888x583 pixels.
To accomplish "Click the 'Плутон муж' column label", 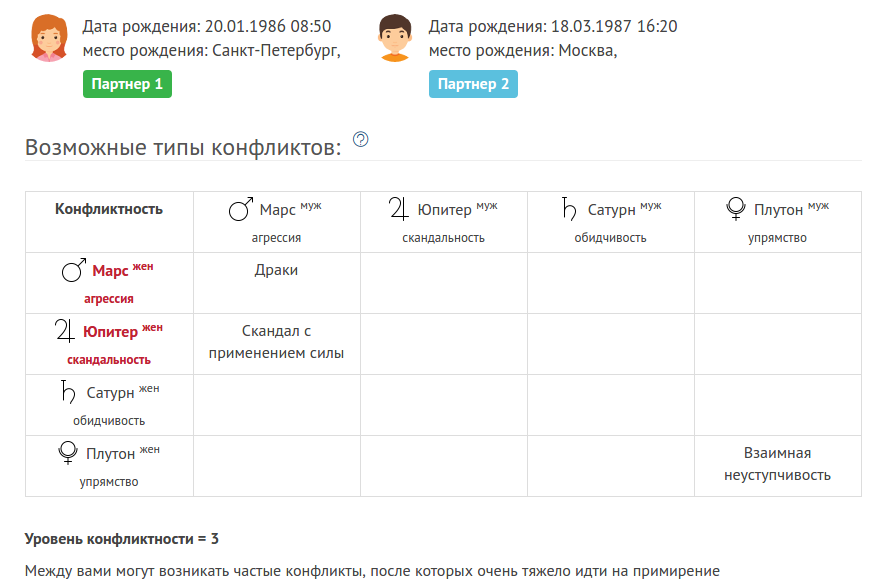I will click(x=792, y=209).
